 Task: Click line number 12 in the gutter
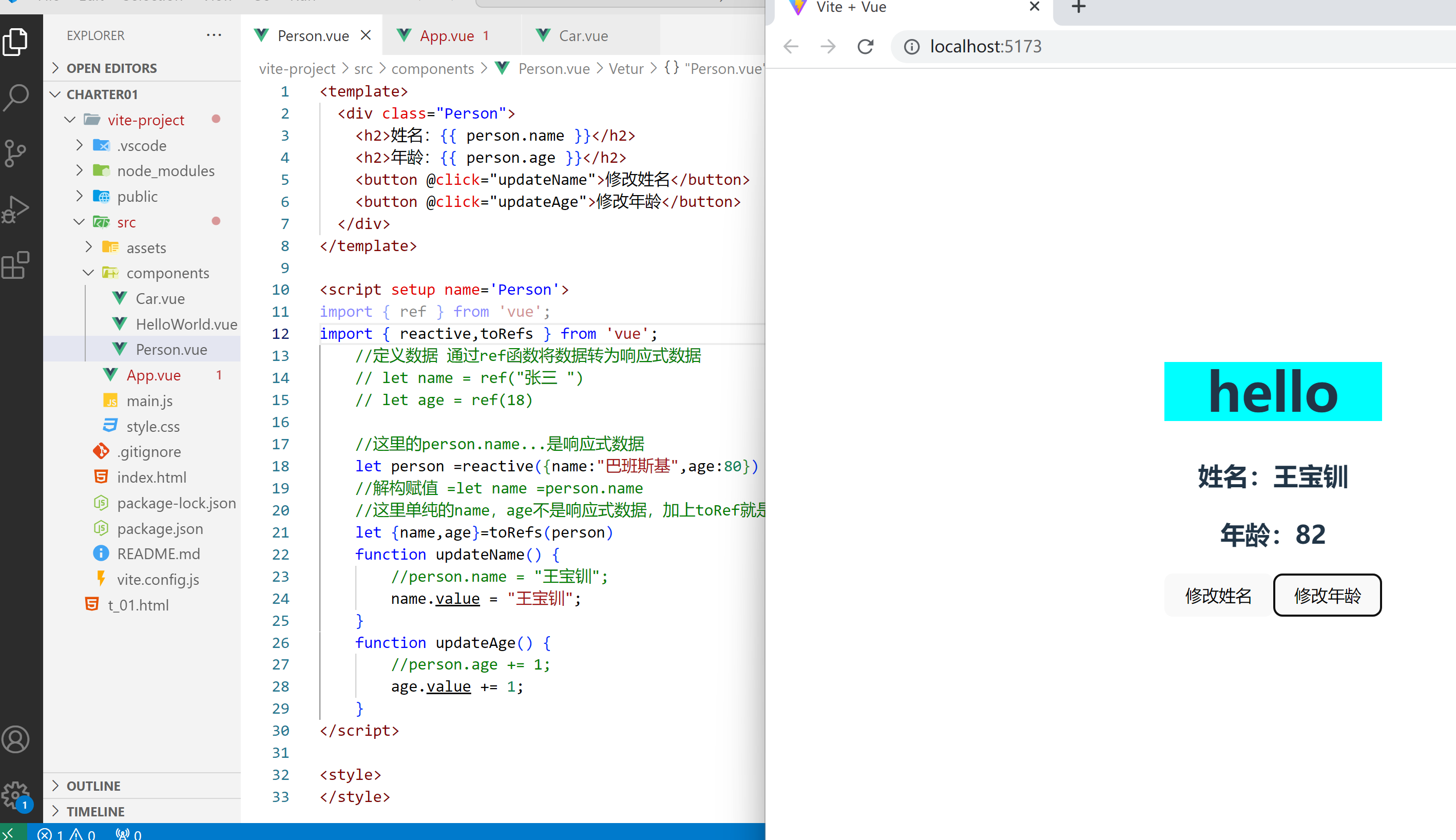tap(280, 333)
